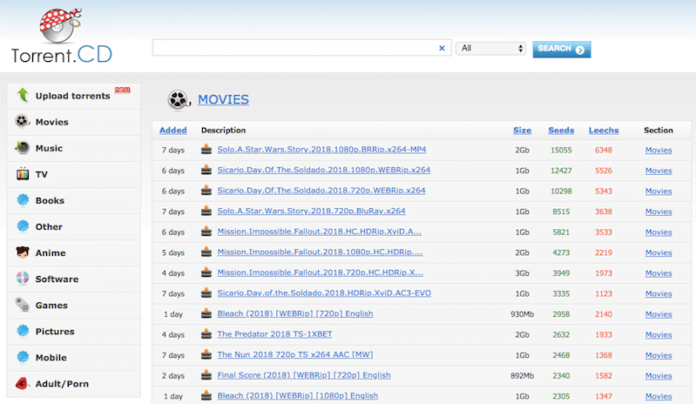Click the TV set sidebar icon
696x404 pixels.
22,174
